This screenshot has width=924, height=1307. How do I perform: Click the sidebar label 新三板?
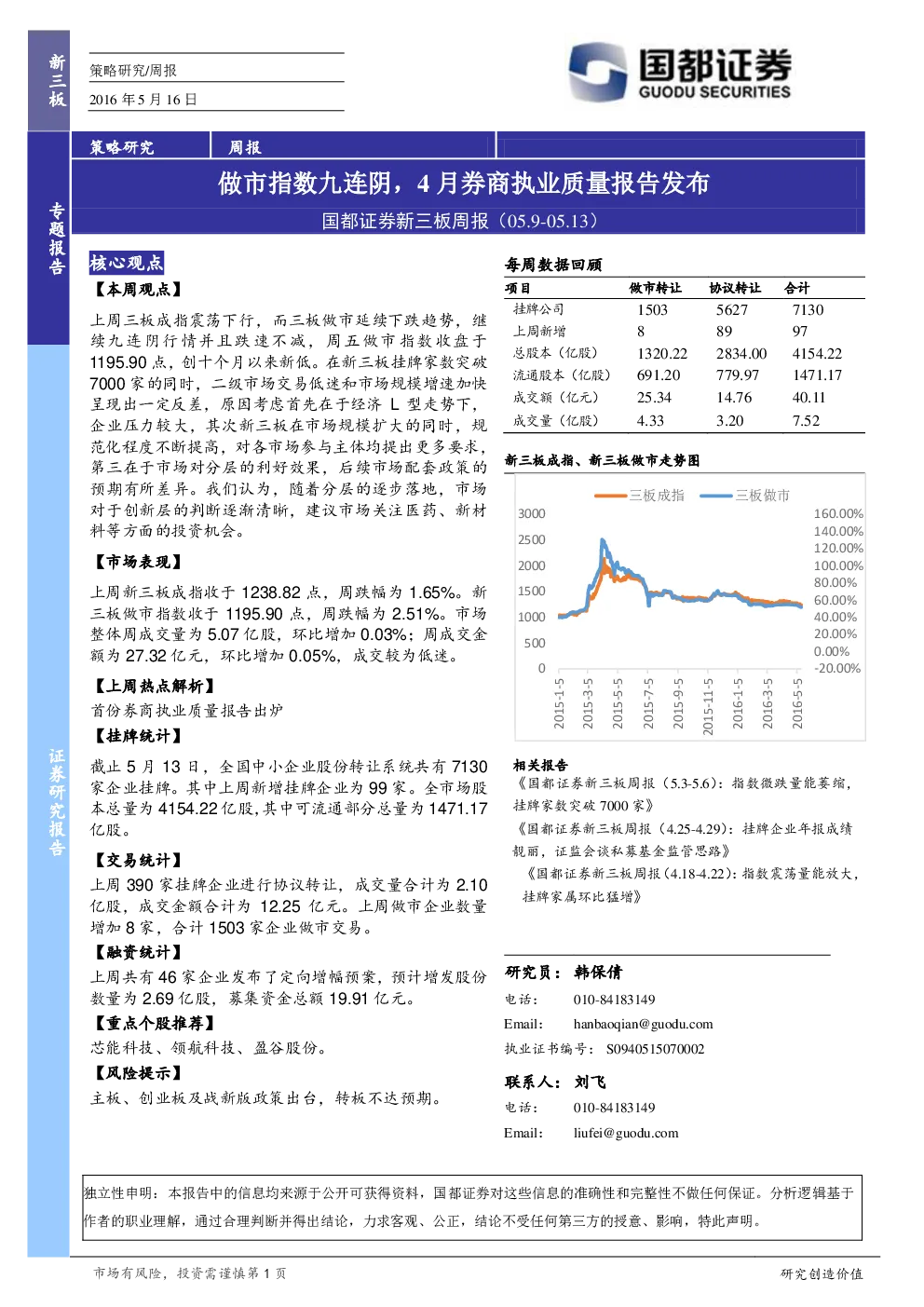(x=58, y=81)
